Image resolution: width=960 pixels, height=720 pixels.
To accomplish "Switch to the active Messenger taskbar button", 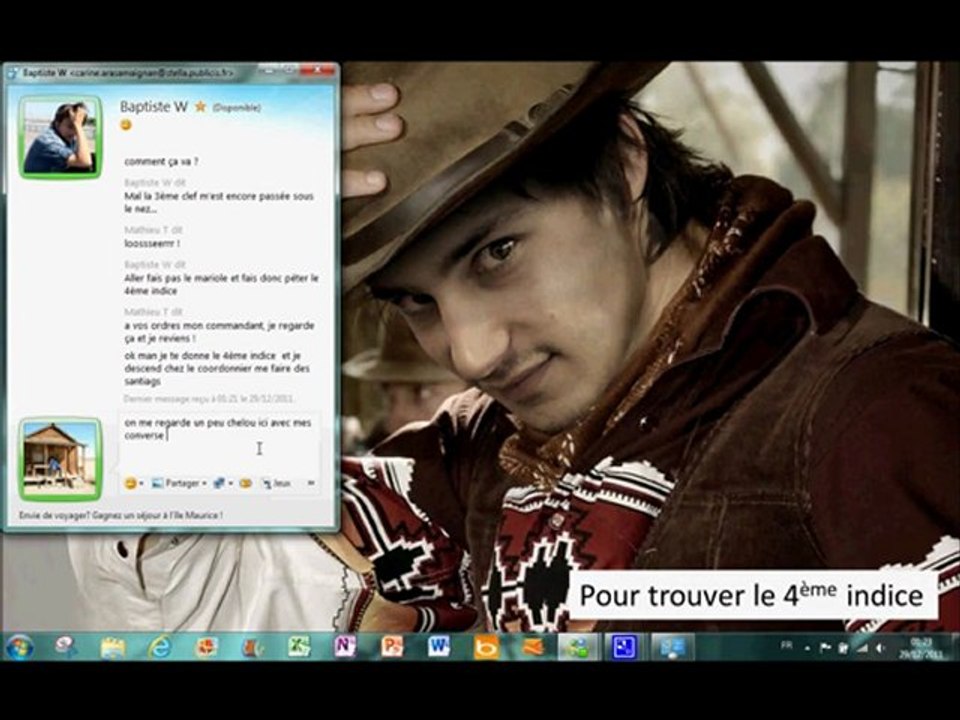I will tap(579, 647).
